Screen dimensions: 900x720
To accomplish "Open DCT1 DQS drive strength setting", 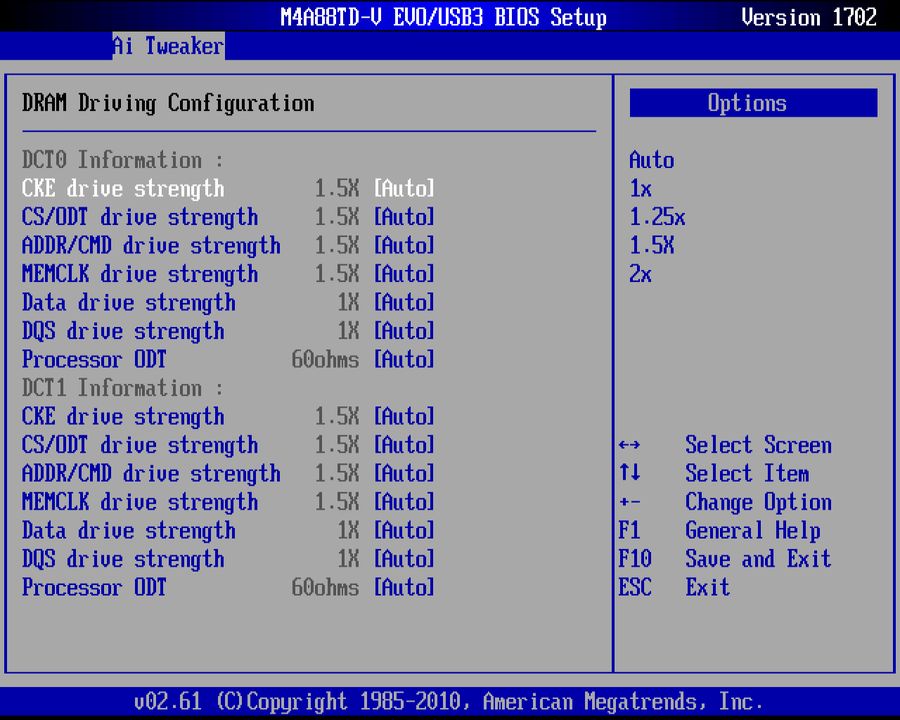I will (123, 559).
